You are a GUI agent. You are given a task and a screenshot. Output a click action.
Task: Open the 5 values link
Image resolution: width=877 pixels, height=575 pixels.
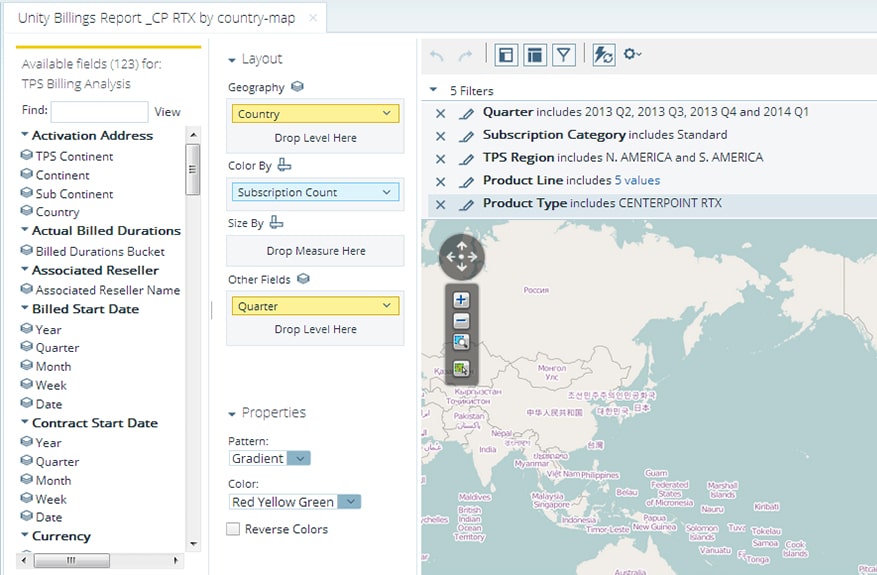pos(637,180)
